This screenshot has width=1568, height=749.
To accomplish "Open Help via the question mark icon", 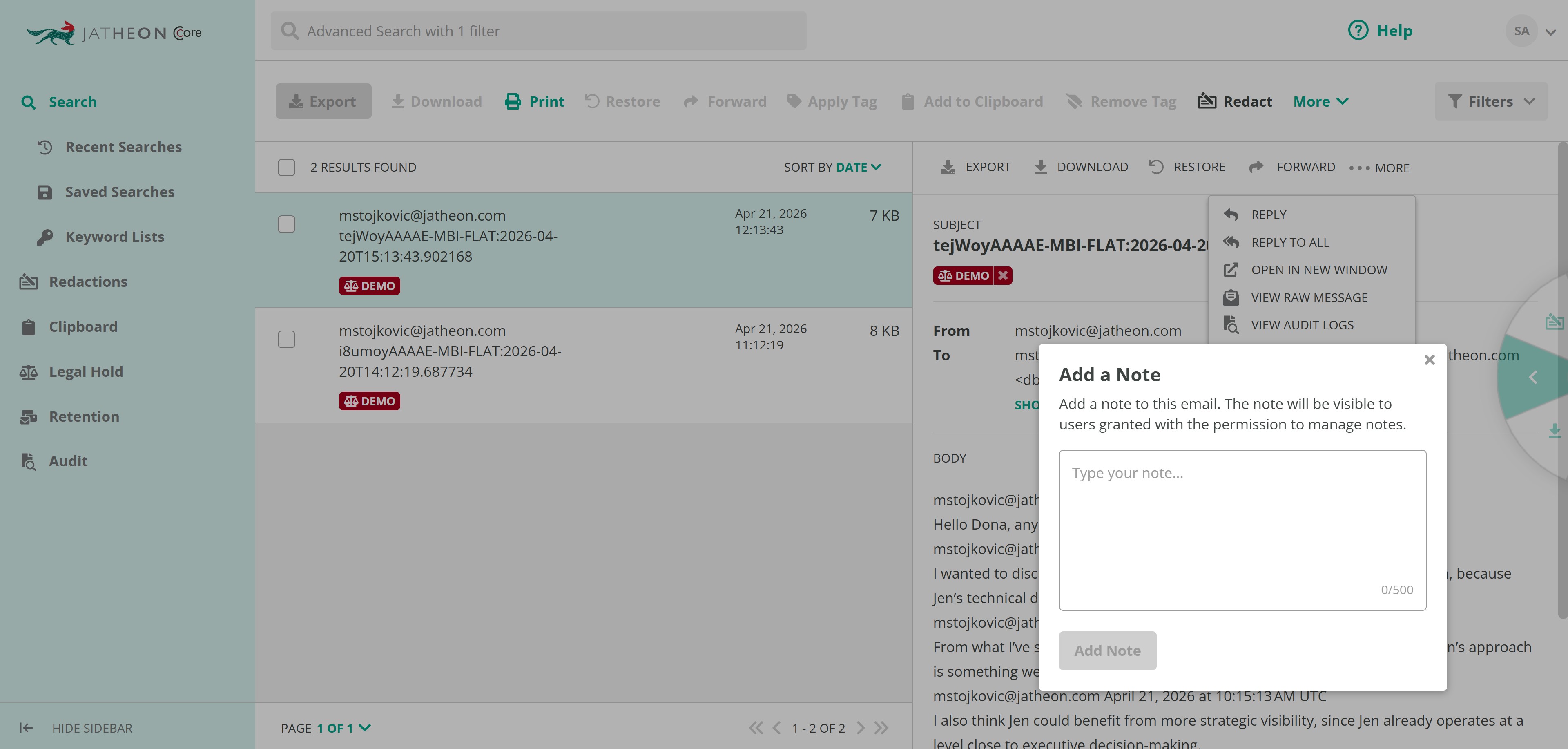I will [x=1358, y=31].
